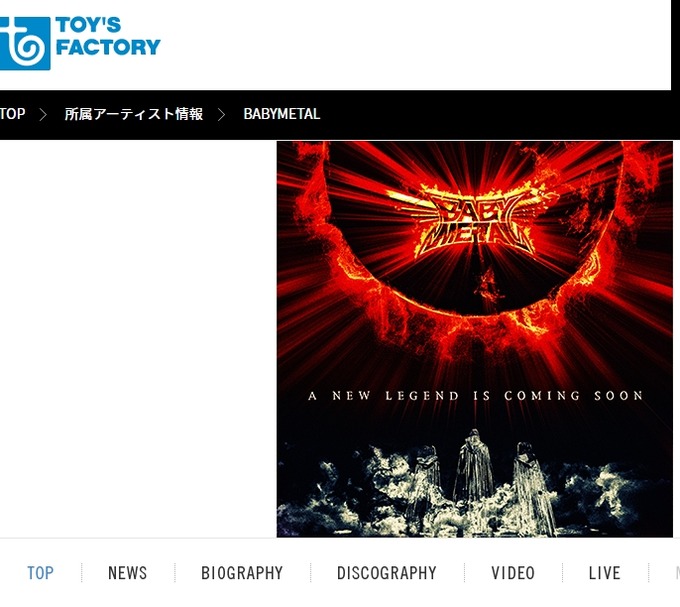The image size is (680, 607).
Task: Go to the LIVE tab
Action: click(x=605, y=573)
